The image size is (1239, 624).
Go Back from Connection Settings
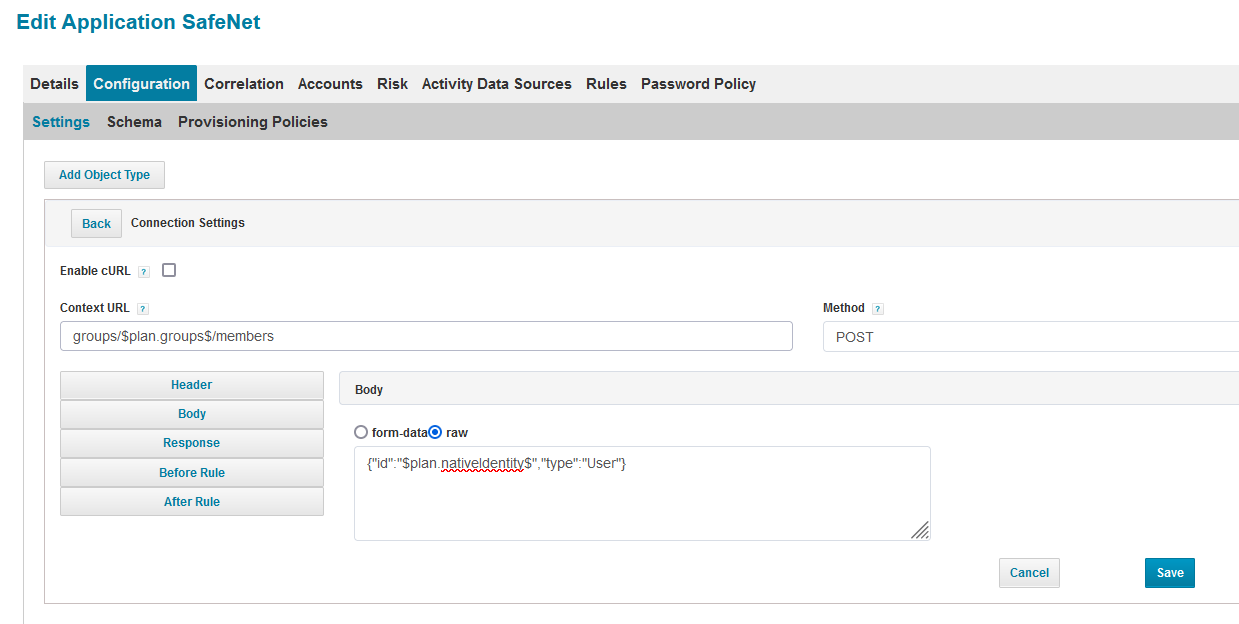pyautogui.click(x=96, y=223)
